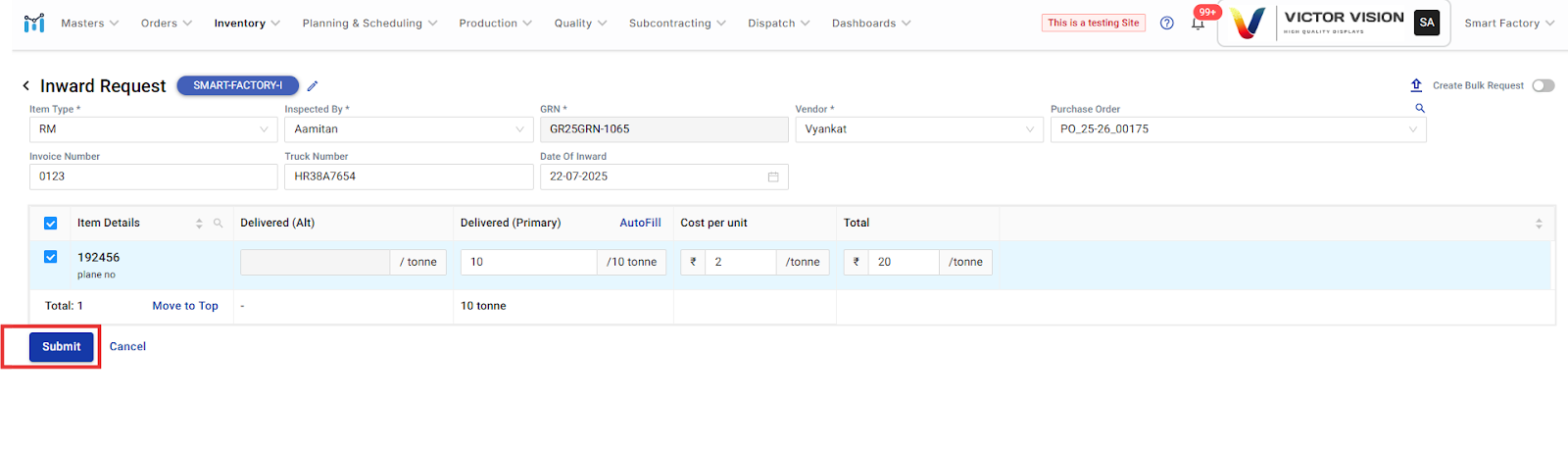Screen dimensions: 1568x453
Task: Uncheck the select-all header checkbox
Action: (51, 224)
